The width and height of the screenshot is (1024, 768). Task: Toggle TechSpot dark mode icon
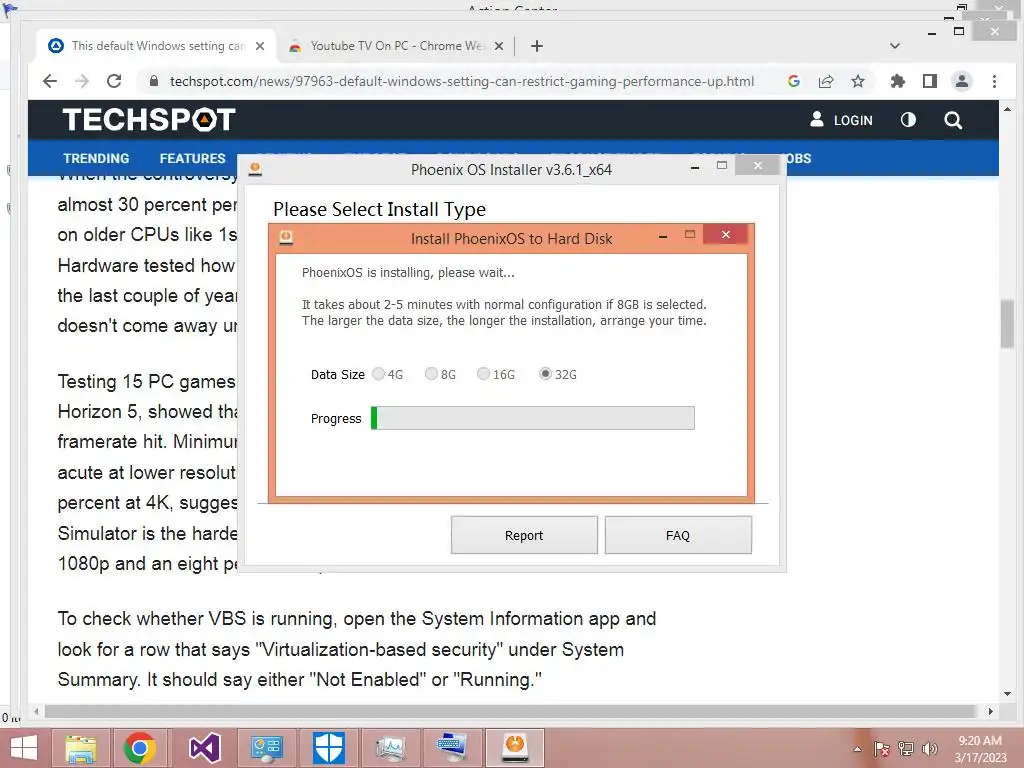tap(908, 120)
